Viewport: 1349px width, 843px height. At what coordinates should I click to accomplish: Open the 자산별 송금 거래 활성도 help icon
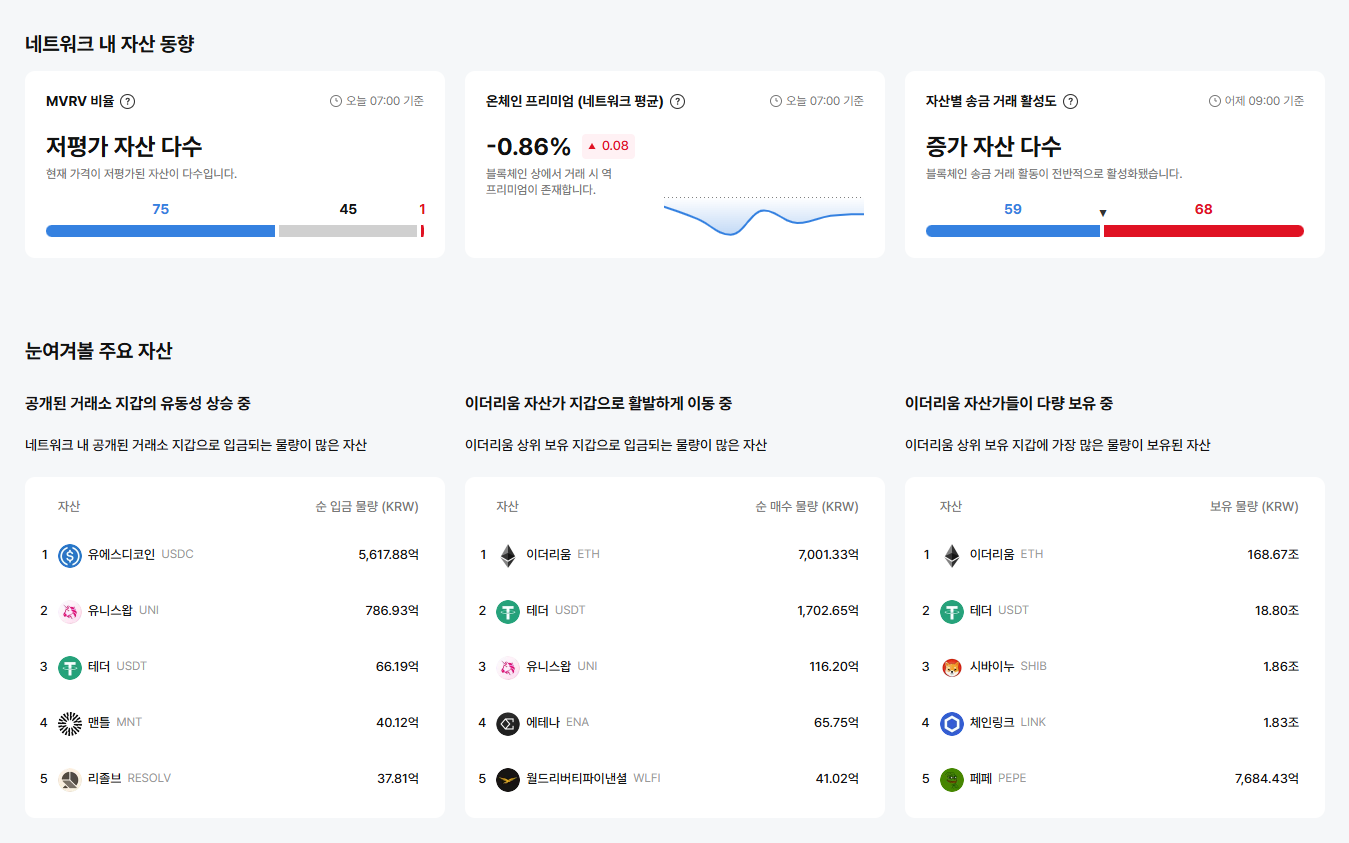tap(1070, 101)
